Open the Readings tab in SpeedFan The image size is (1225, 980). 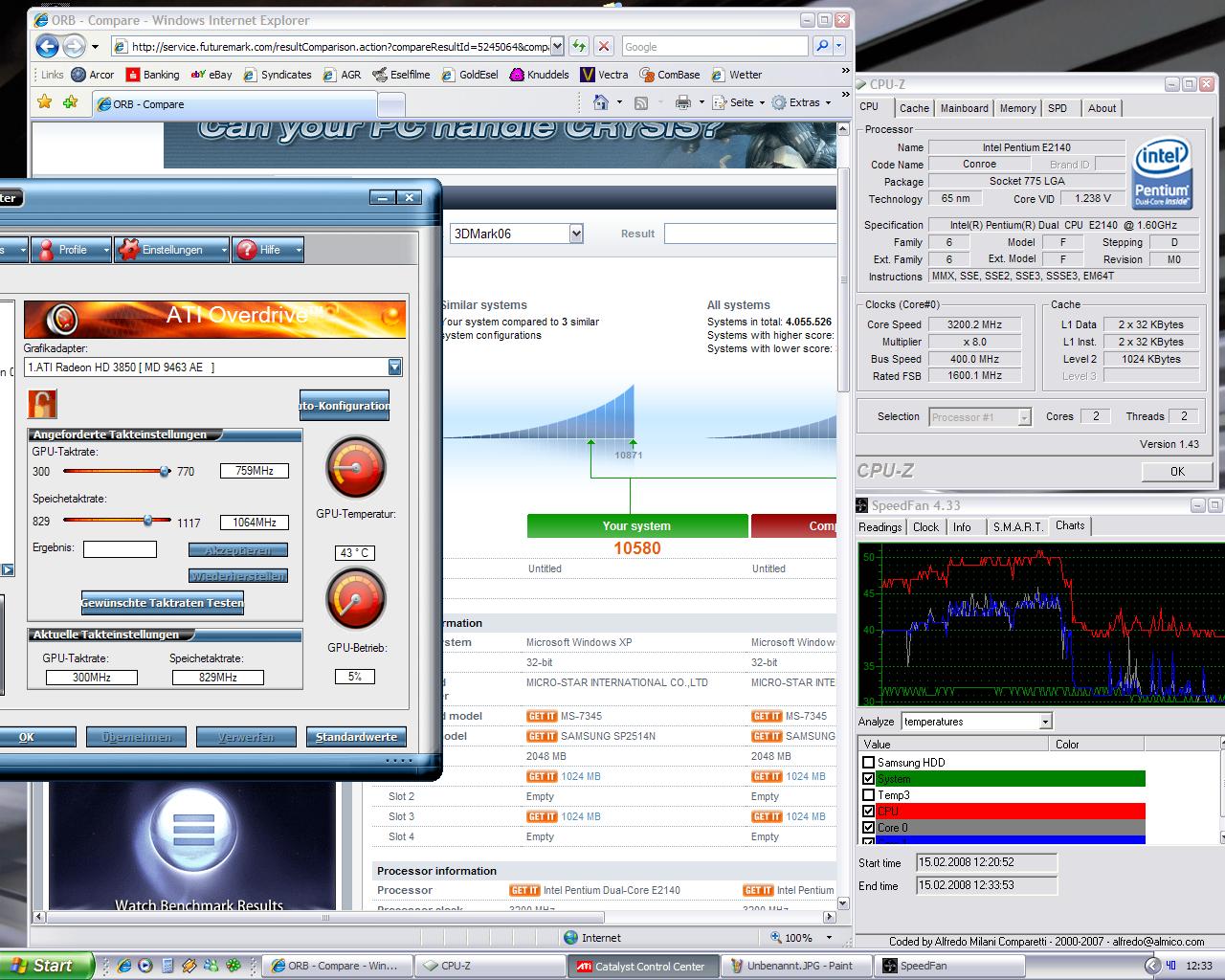click(880, 527)
